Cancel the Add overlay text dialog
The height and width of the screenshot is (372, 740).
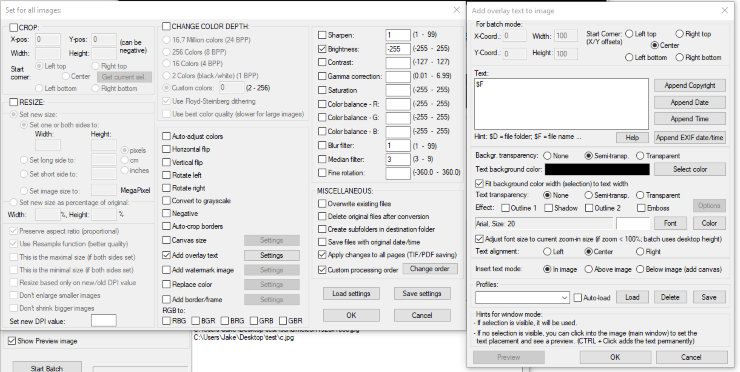point(690,357)
